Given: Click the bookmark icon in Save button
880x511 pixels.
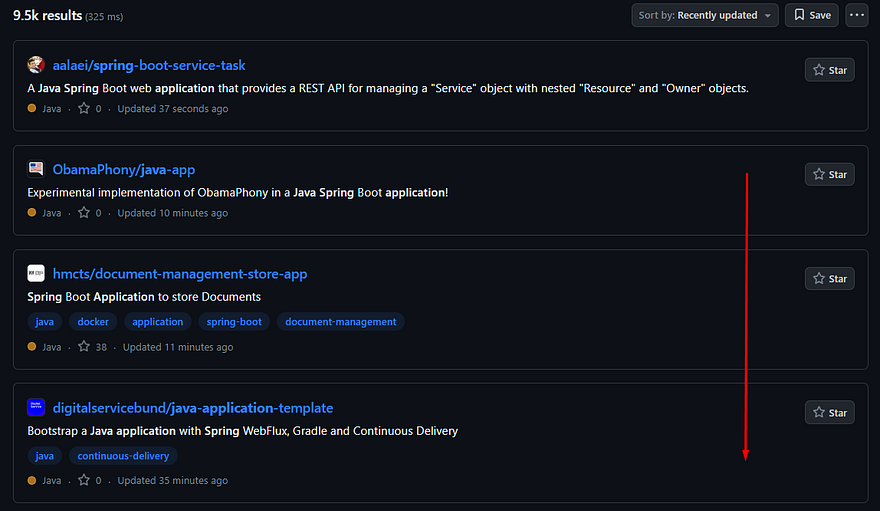Looking at the screenshot, I should [x=799, y=15].
